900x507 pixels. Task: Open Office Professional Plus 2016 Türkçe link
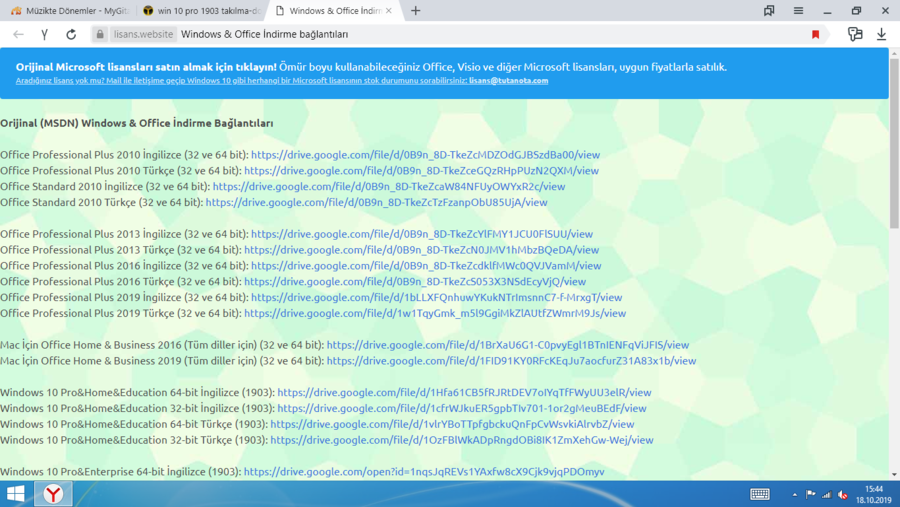pyautogui.click(x=415, y=281)
